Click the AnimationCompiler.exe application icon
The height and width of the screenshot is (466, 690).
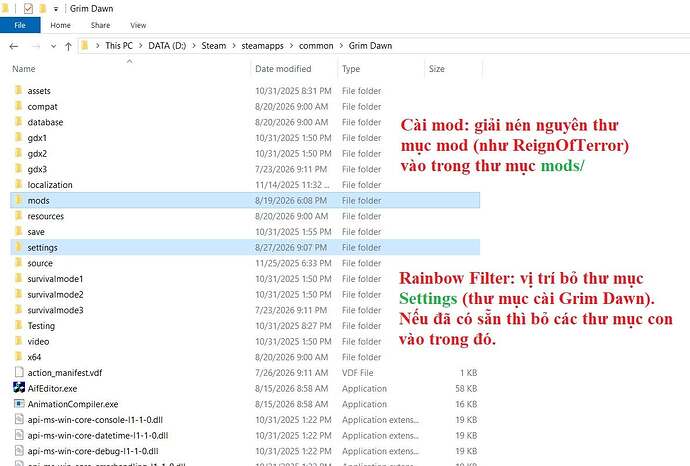pyautogui.click(x=19, y=404)
